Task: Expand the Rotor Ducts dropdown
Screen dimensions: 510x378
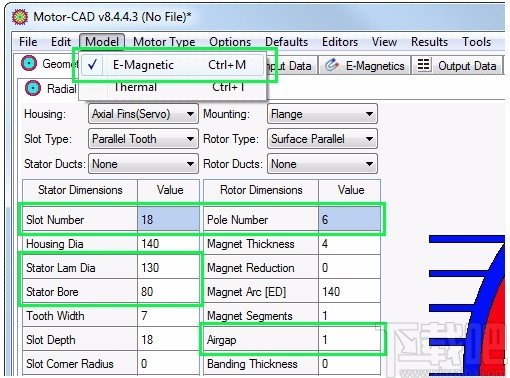Action: [322, 164]
